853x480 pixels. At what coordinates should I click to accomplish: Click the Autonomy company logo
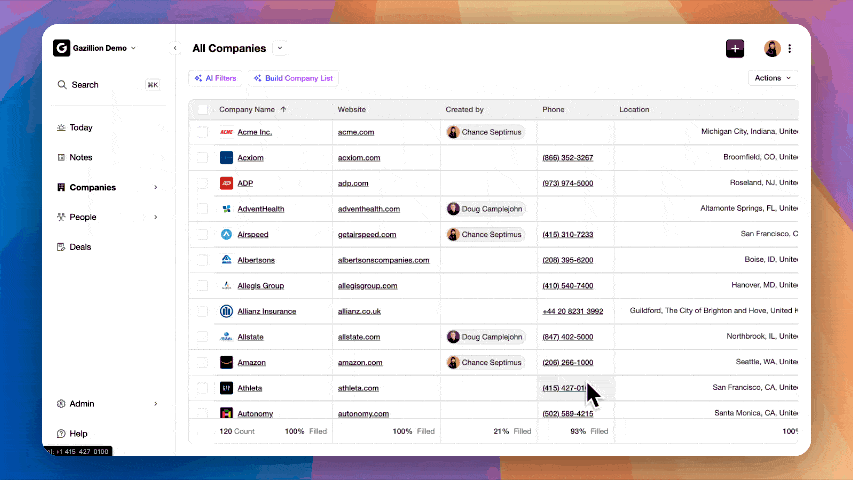coord(226,413)
